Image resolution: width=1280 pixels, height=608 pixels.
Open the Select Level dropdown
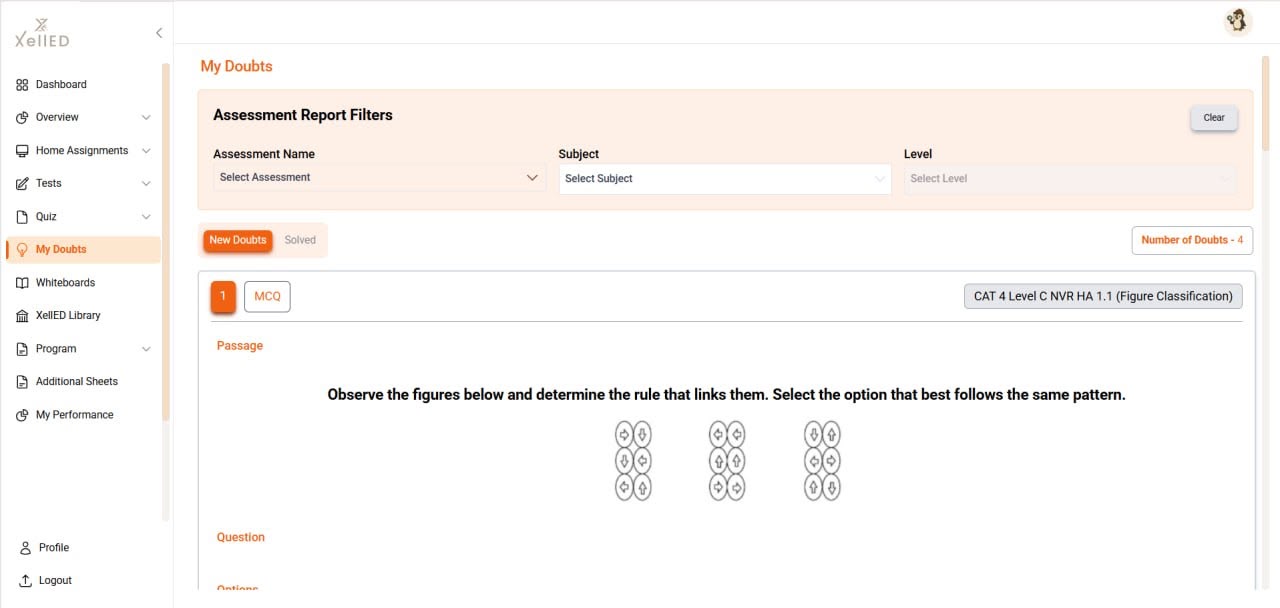1070,179
